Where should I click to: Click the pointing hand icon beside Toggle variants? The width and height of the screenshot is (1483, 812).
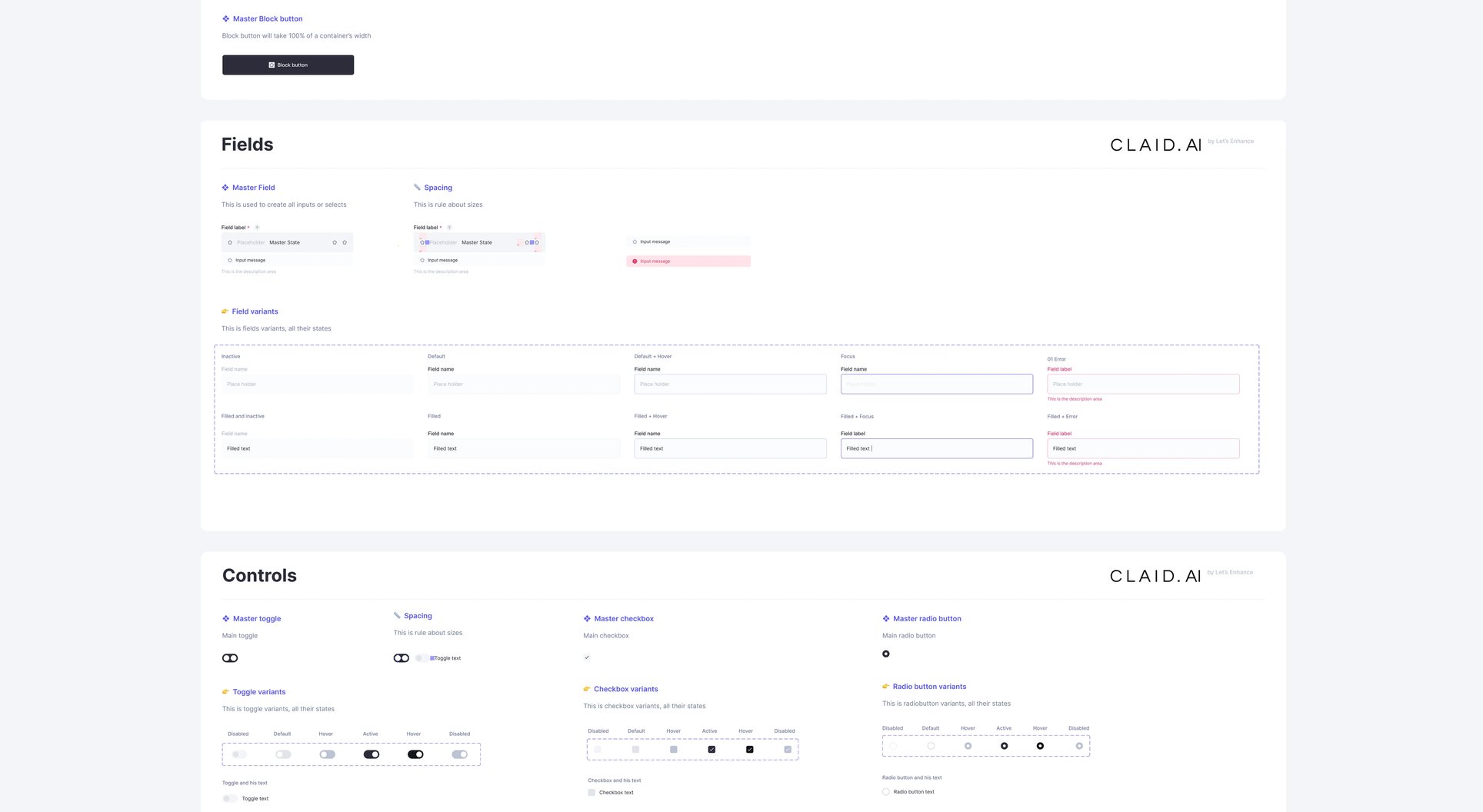[226, 692]
